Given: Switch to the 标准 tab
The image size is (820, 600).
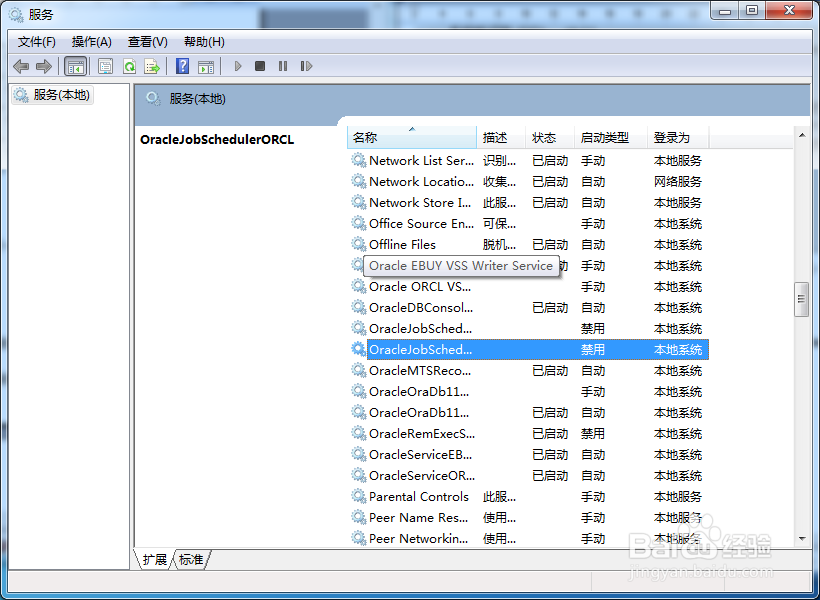Looking at the screenshot, I should pos(191,559).
